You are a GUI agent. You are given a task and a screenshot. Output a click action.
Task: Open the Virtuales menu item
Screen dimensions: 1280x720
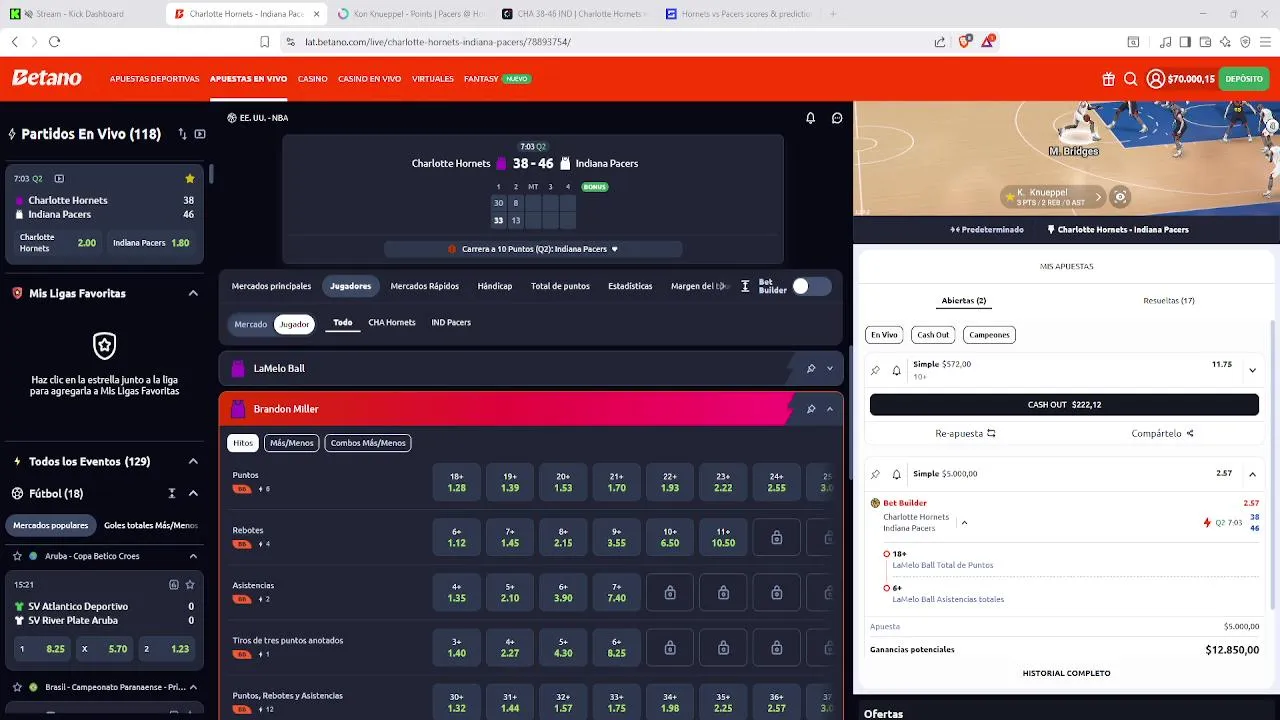[433, 79]
